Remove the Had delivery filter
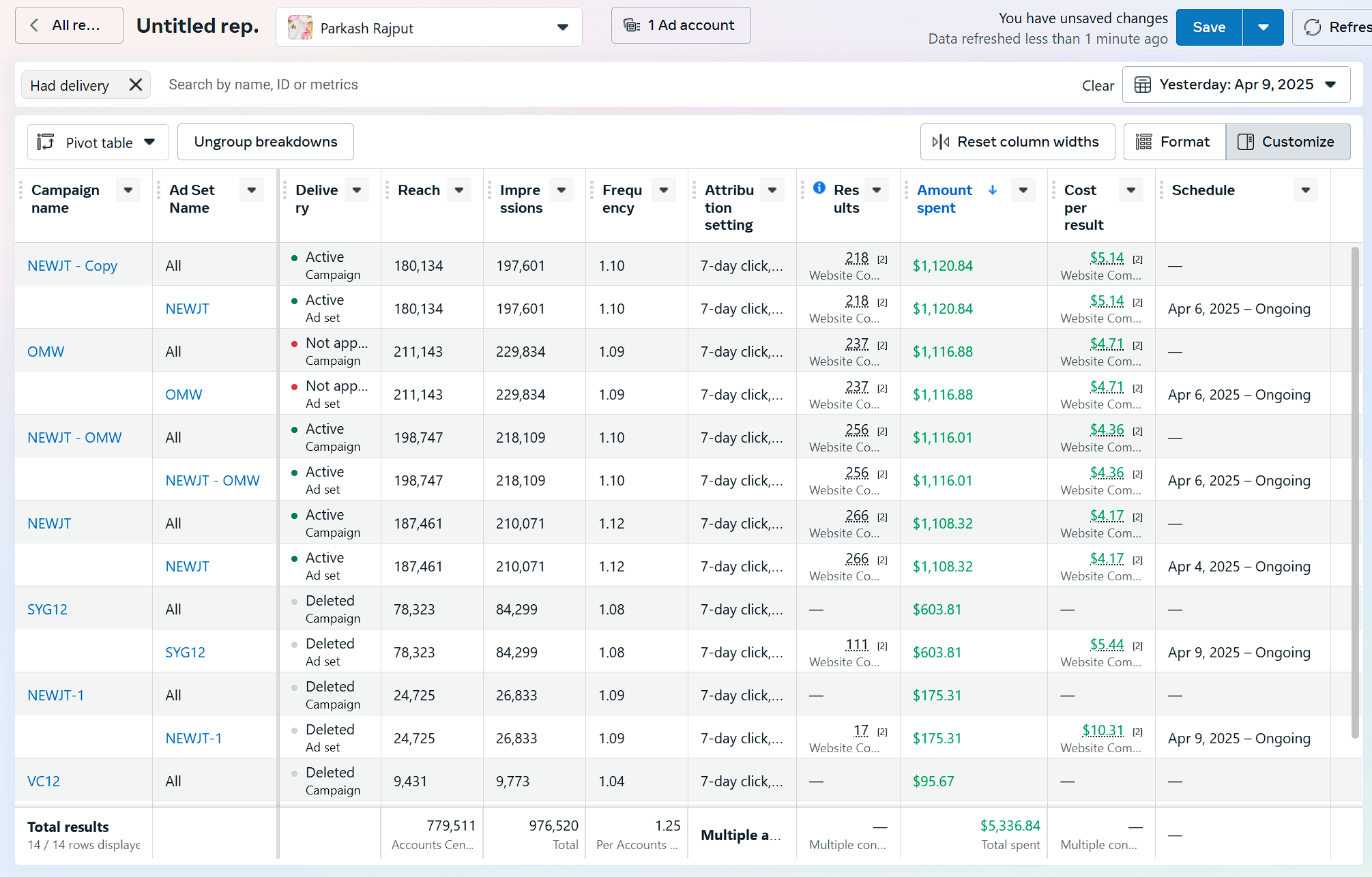Viewport: 1372px width, 877px height. (136, 85)
